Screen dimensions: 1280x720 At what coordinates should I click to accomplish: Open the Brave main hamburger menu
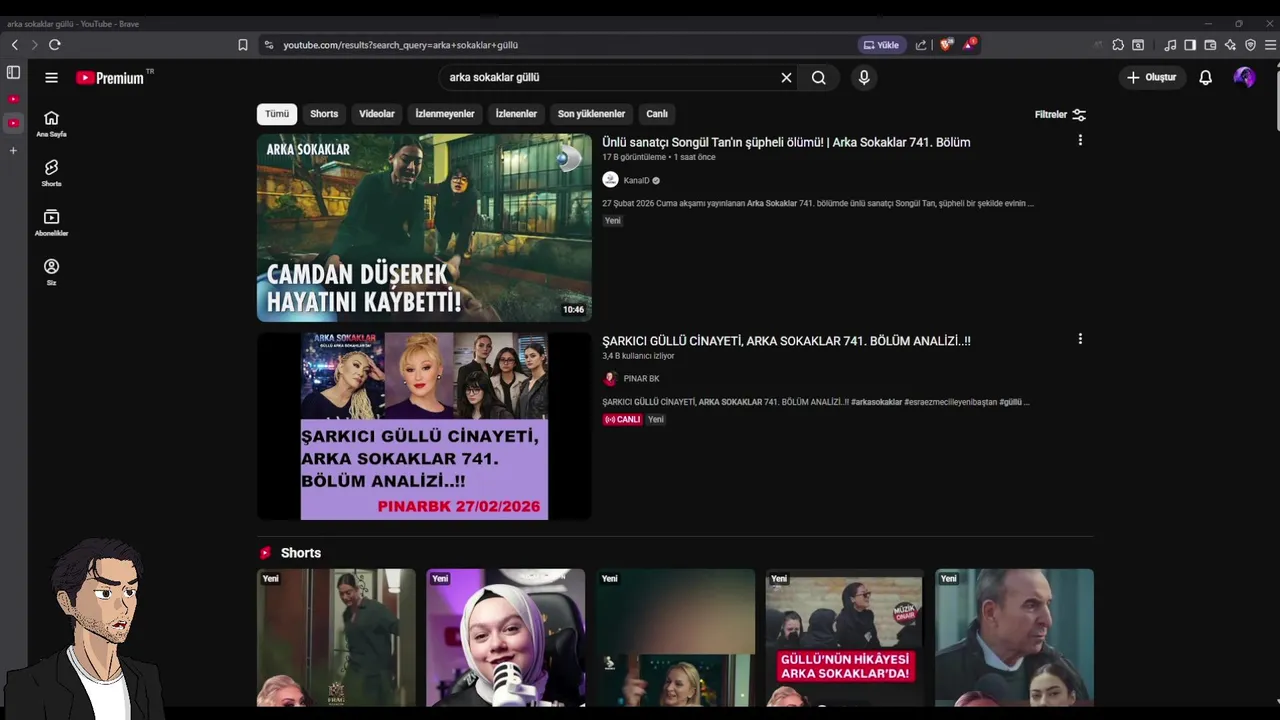[1271, 45]
